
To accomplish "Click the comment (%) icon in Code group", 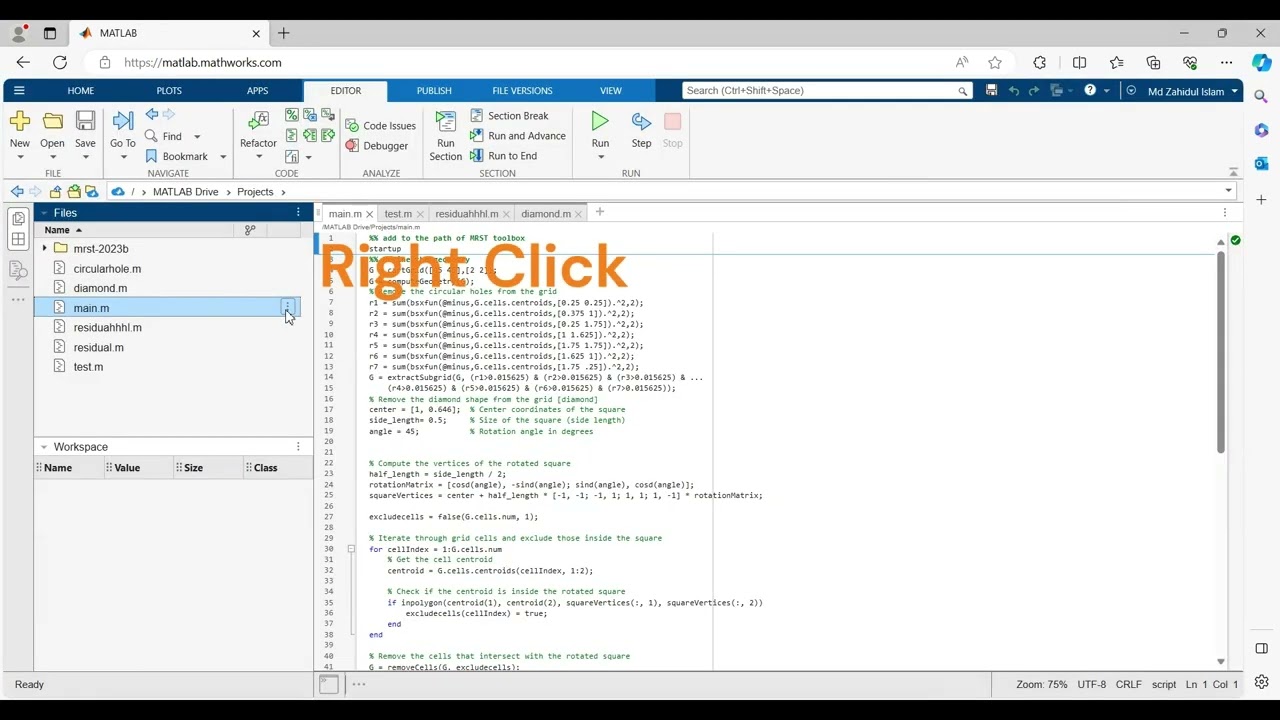I will [x=292, y=116].
